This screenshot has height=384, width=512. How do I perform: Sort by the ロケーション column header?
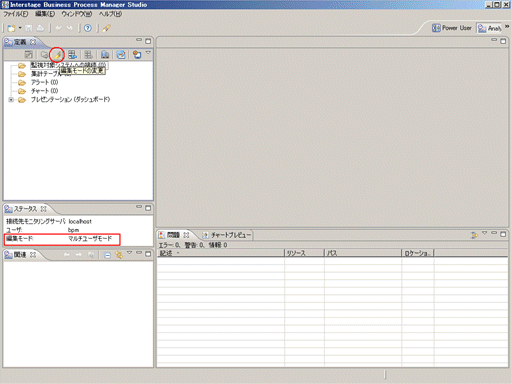click(x=418, y=253)
